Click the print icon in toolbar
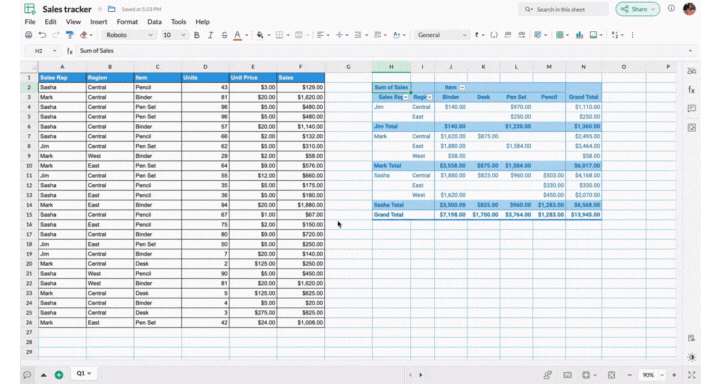The height and width of the screenshot is (384, 720). 28,35
